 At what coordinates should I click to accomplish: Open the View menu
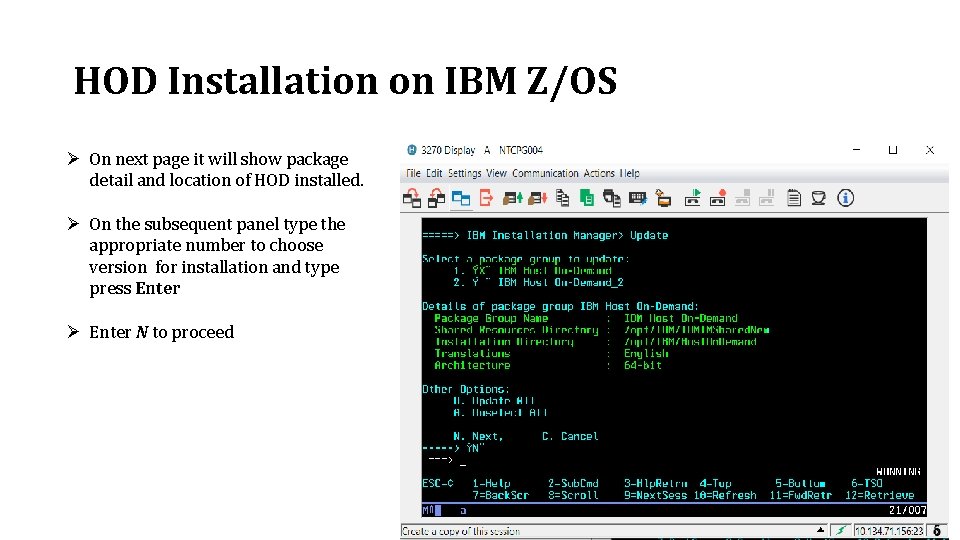coord(497,173)
